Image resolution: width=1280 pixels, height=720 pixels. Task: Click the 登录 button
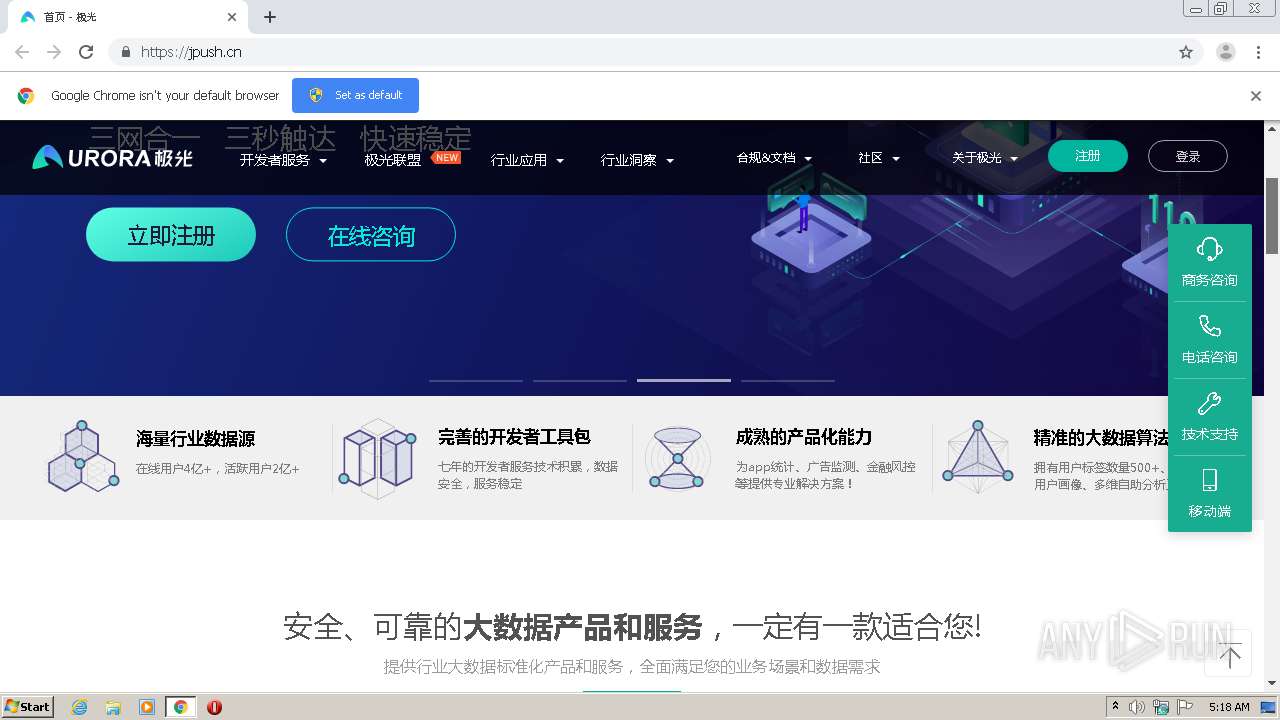[1188, 156]
